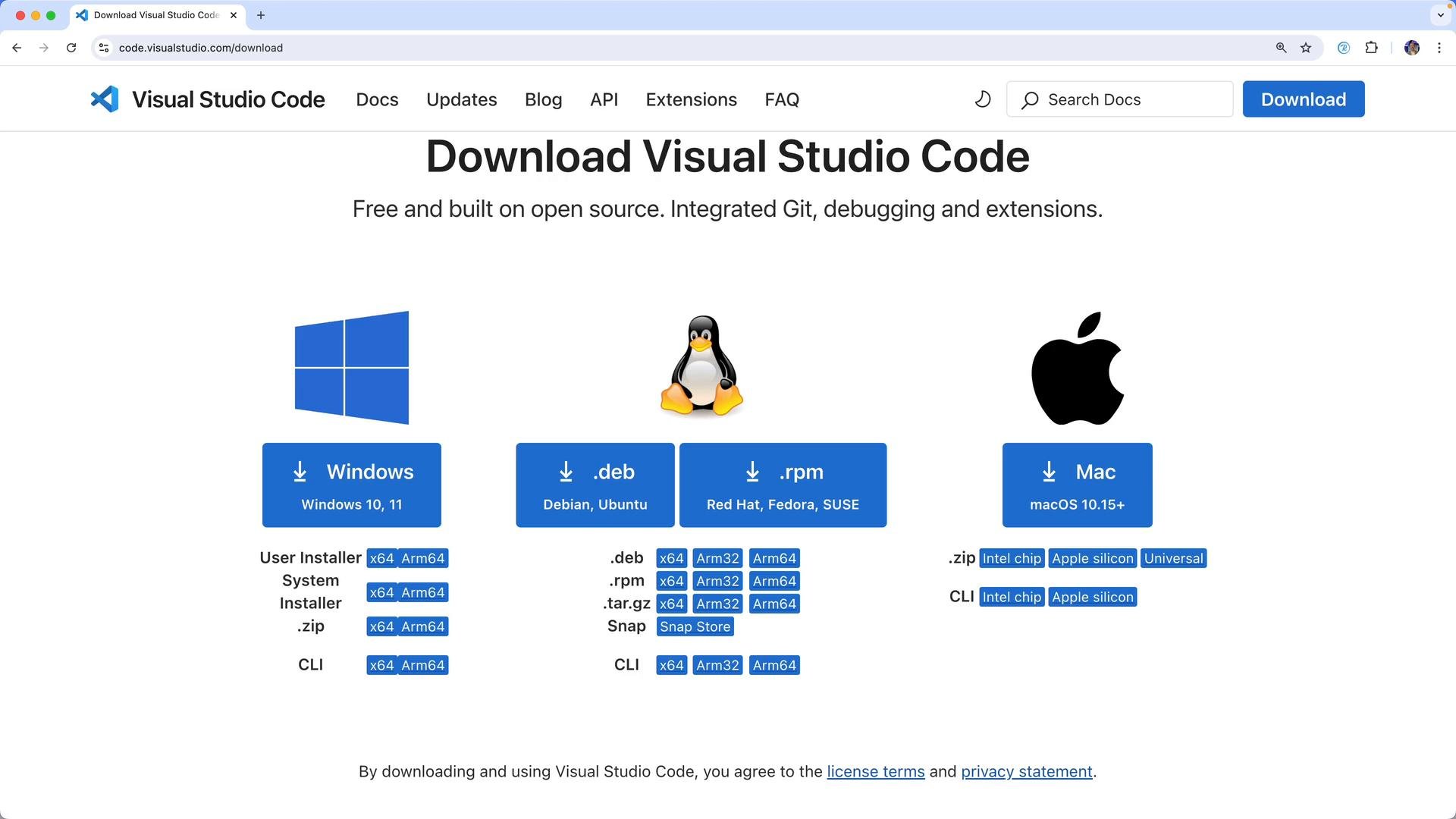1456x819 pixels.
Task: Click the blue circular extension icon in toolbar
Action: (1344, 48)
